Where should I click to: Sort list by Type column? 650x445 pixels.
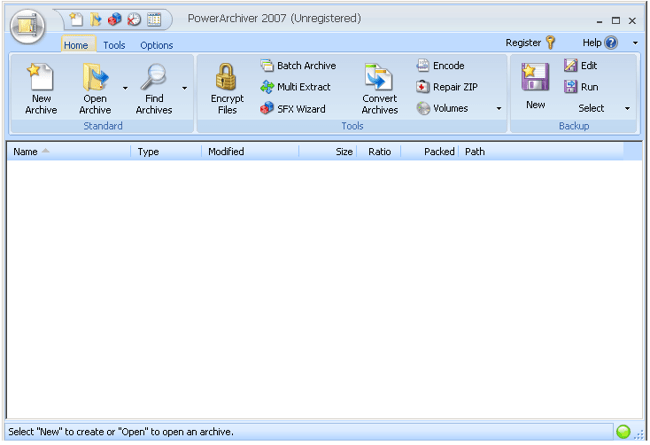(x=166, y=151)
